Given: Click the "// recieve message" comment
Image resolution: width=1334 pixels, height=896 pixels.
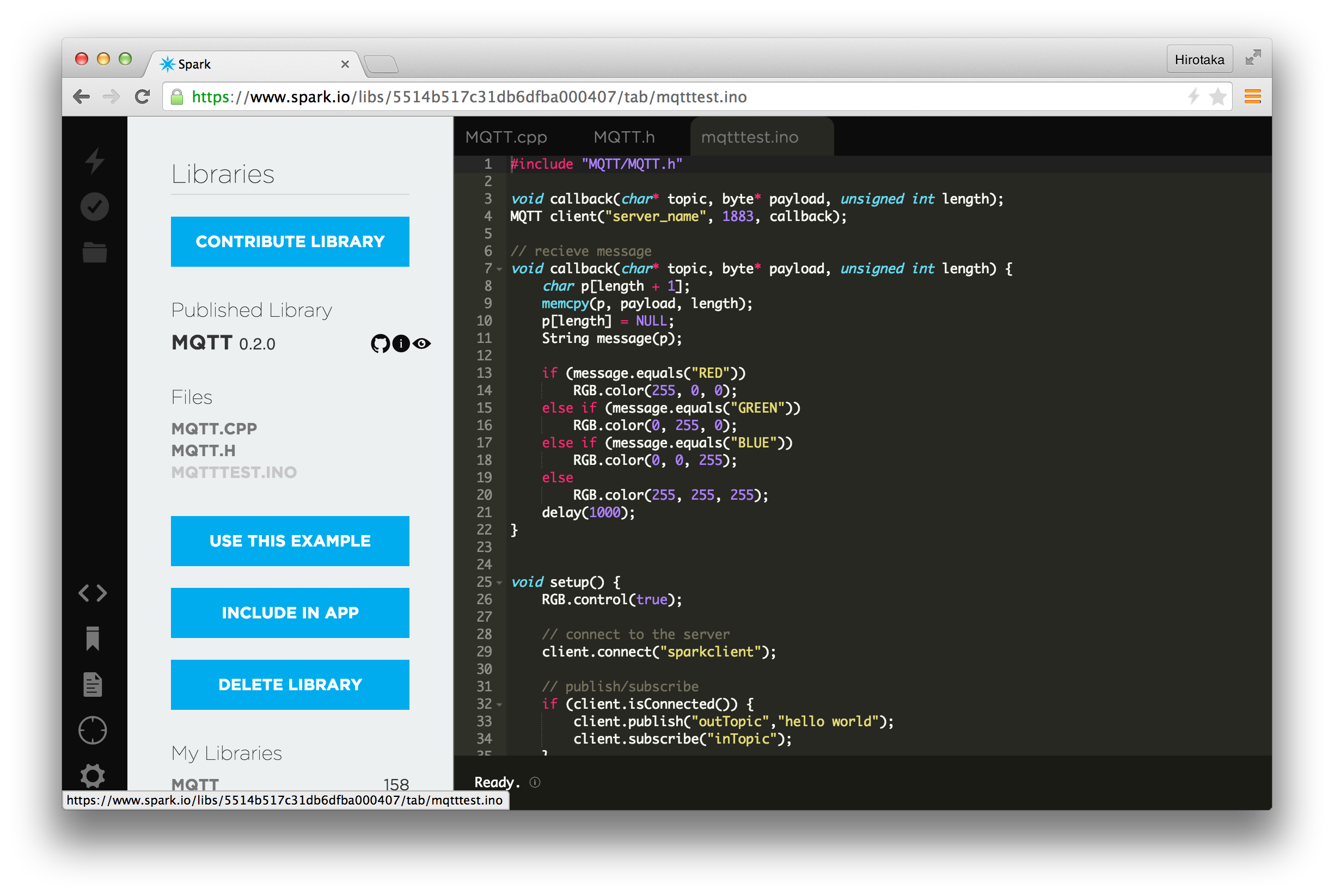Looking at the screenshot, I should 580,251.
